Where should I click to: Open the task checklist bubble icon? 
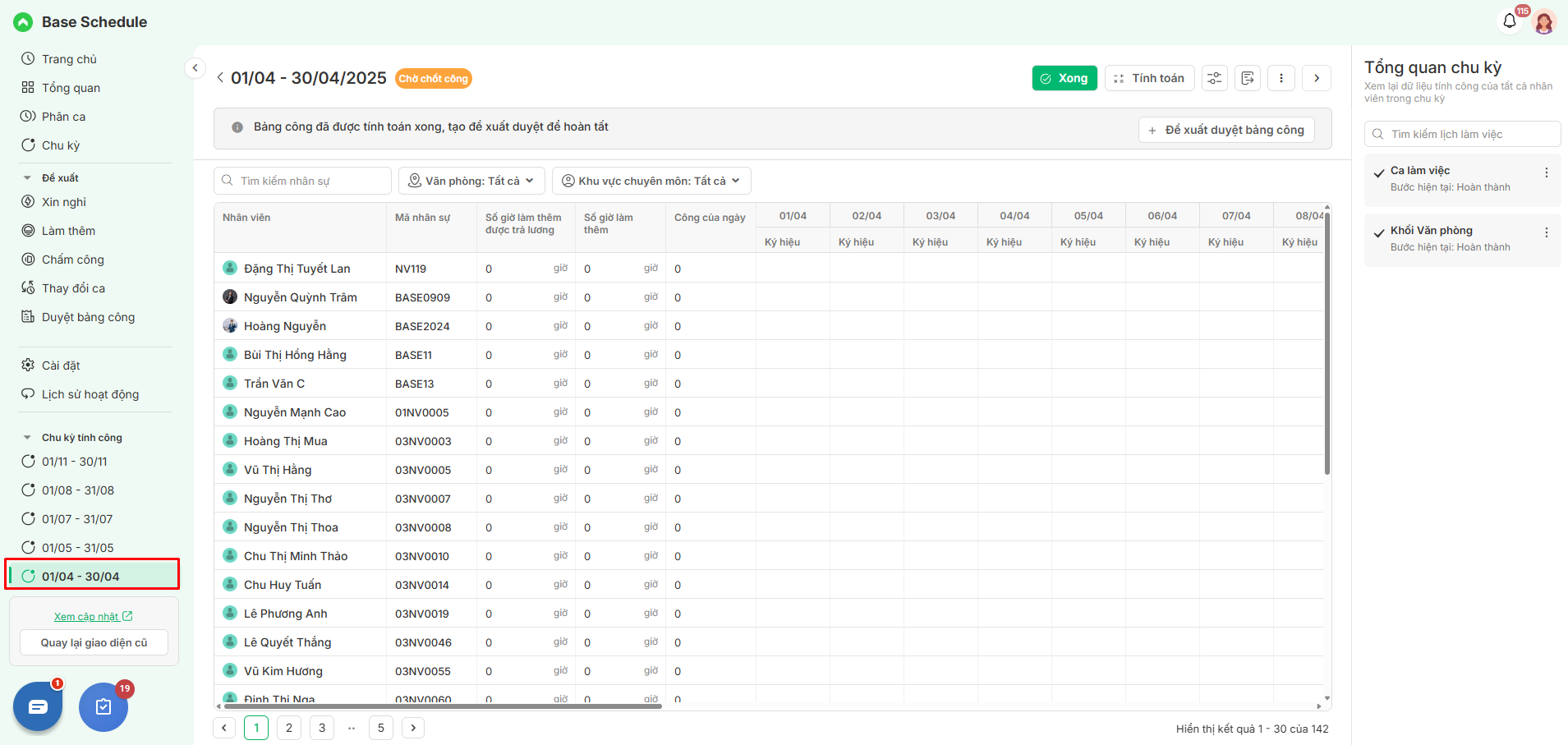coord(103,706)
